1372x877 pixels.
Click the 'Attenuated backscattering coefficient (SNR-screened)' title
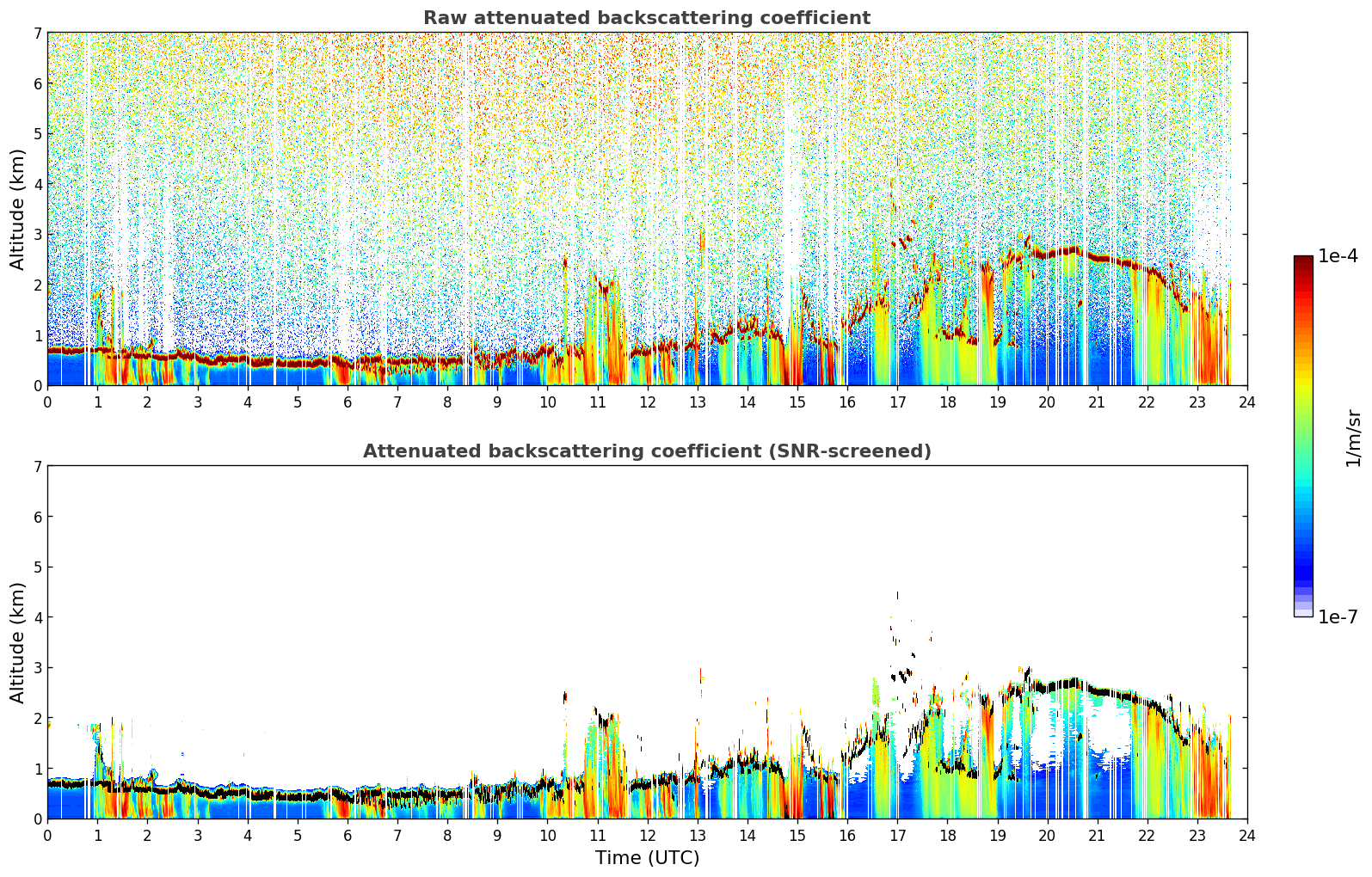pyautogui.click(x=647, y=451)
